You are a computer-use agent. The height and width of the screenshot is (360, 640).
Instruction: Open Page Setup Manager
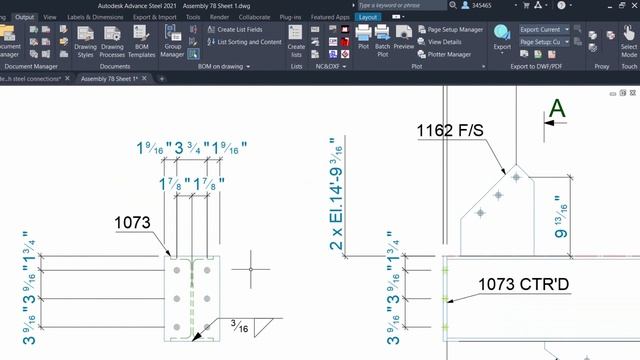[x=451, y=29]
